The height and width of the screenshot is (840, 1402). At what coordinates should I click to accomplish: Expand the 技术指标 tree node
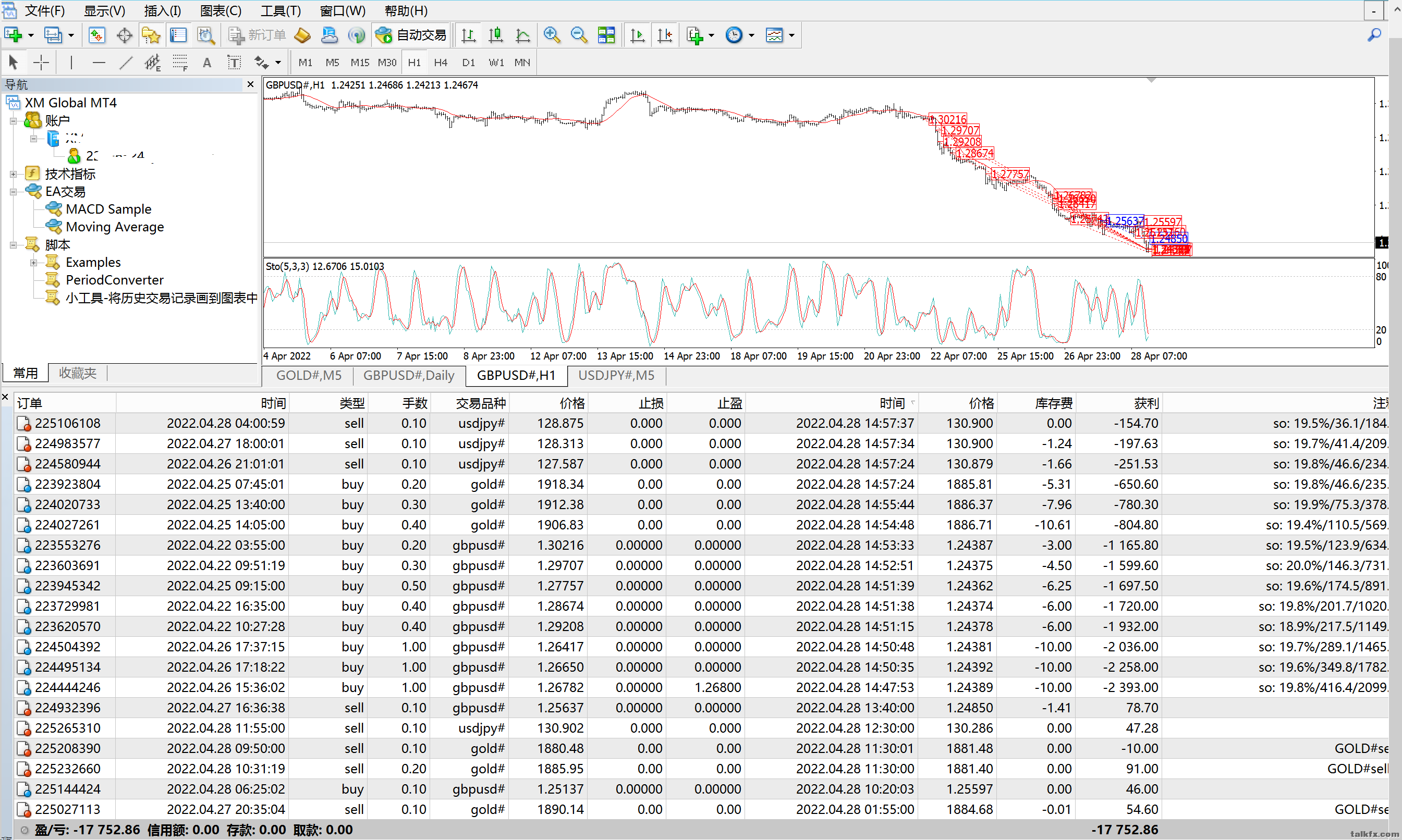point(13,175)
